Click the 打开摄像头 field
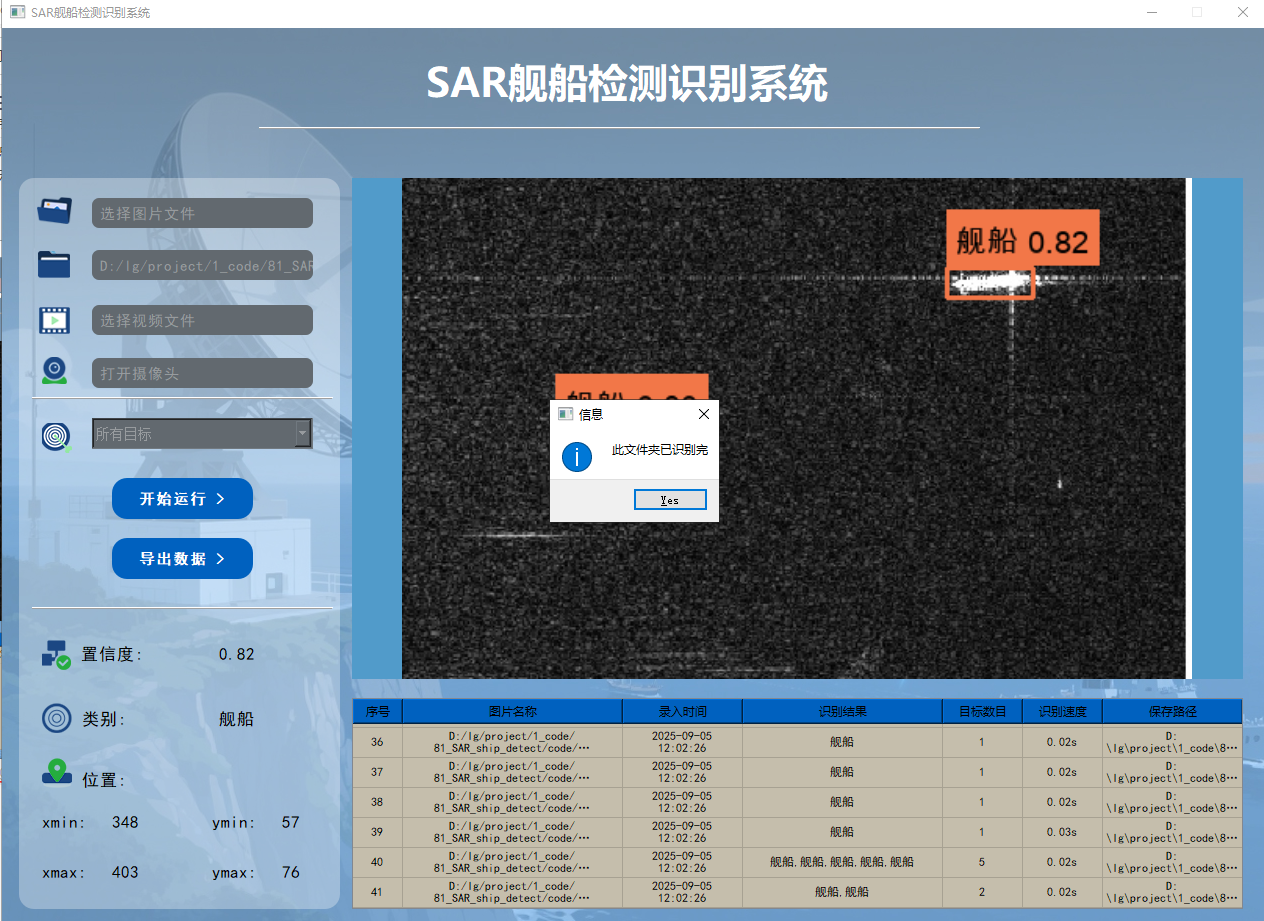This screenshot has width=1264, height=921. [x=202, y=373]
